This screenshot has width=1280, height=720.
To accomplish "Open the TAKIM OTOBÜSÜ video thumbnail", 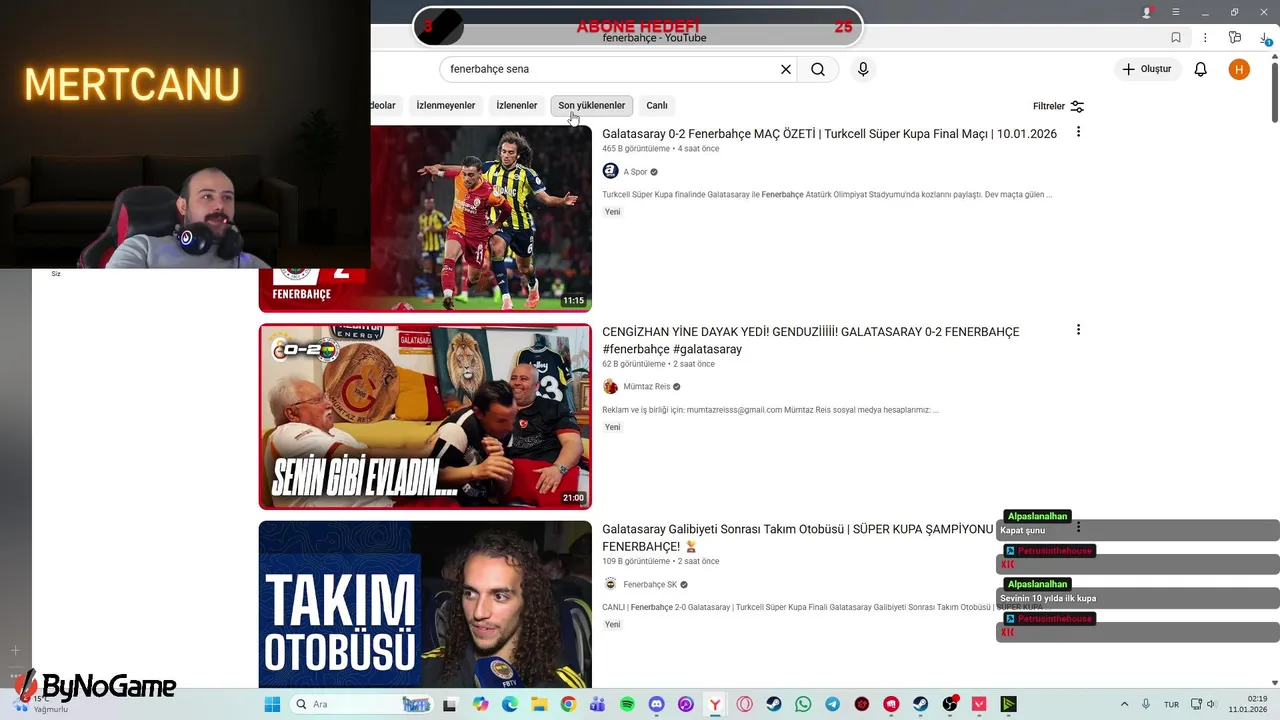I will pyautogui.click(x=425, y=604).
